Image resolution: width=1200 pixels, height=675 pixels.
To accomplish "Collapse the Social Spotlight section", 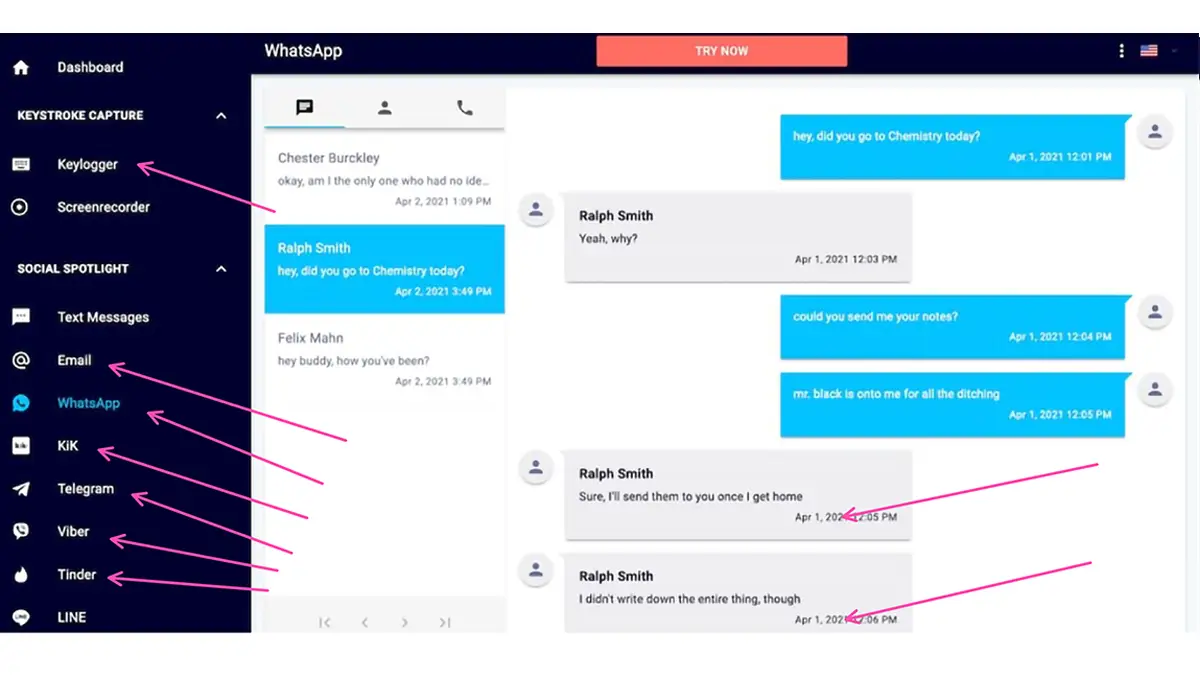I will [221, 269].
